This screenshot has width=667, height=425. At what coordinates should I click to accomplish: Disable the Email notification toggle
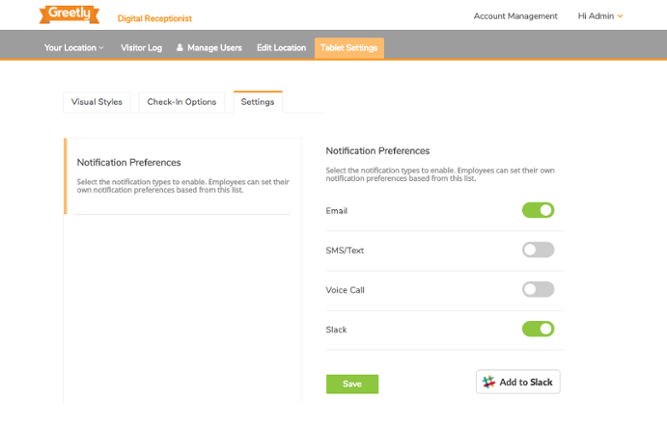click(538, 210)
